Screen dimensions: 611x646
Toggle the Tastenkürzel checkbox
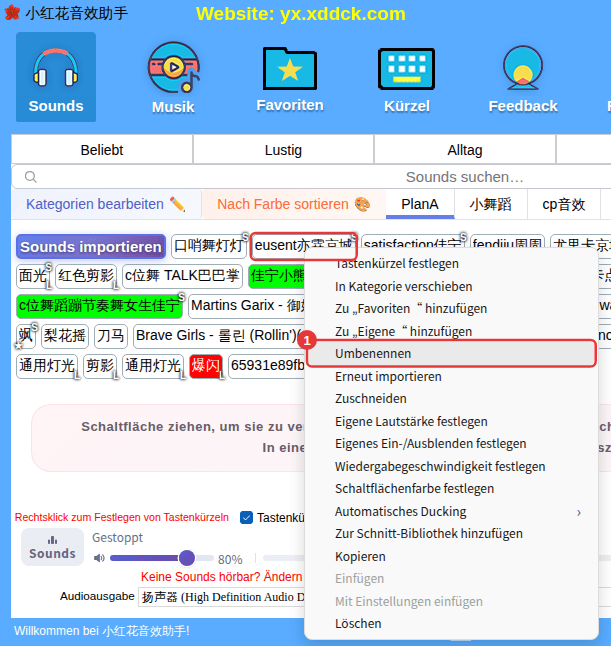pyautogui.click(x=246, y=517)
